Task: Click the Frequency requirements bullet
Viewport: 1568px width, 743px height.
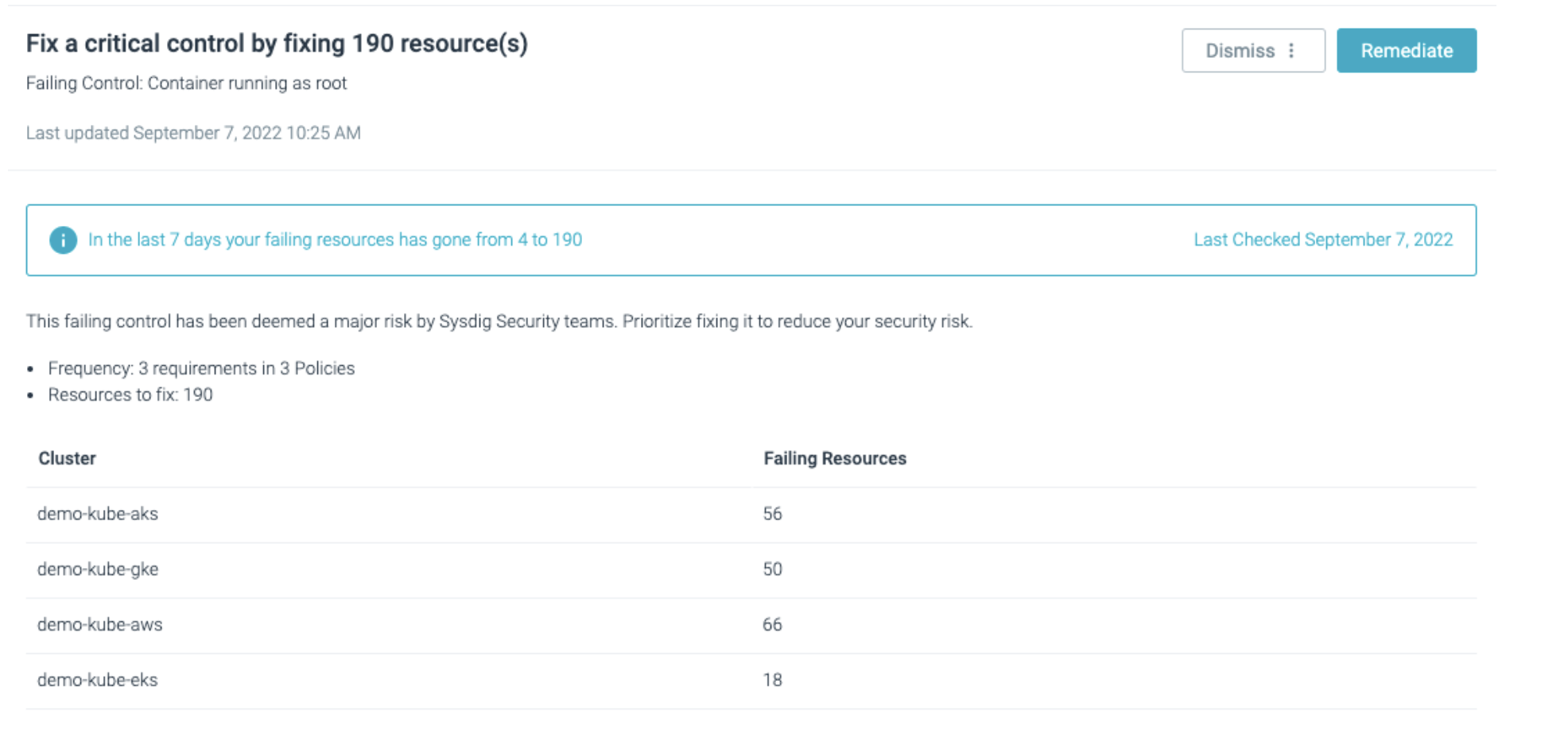Action: coord(201,368)
